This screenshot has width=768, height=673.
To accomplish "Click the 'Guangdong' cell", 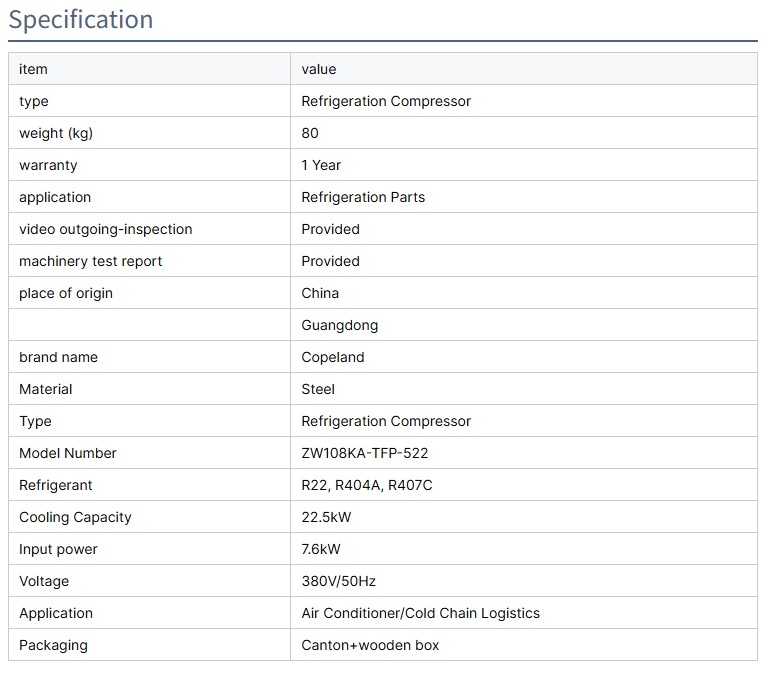I will tap(340, 325).
